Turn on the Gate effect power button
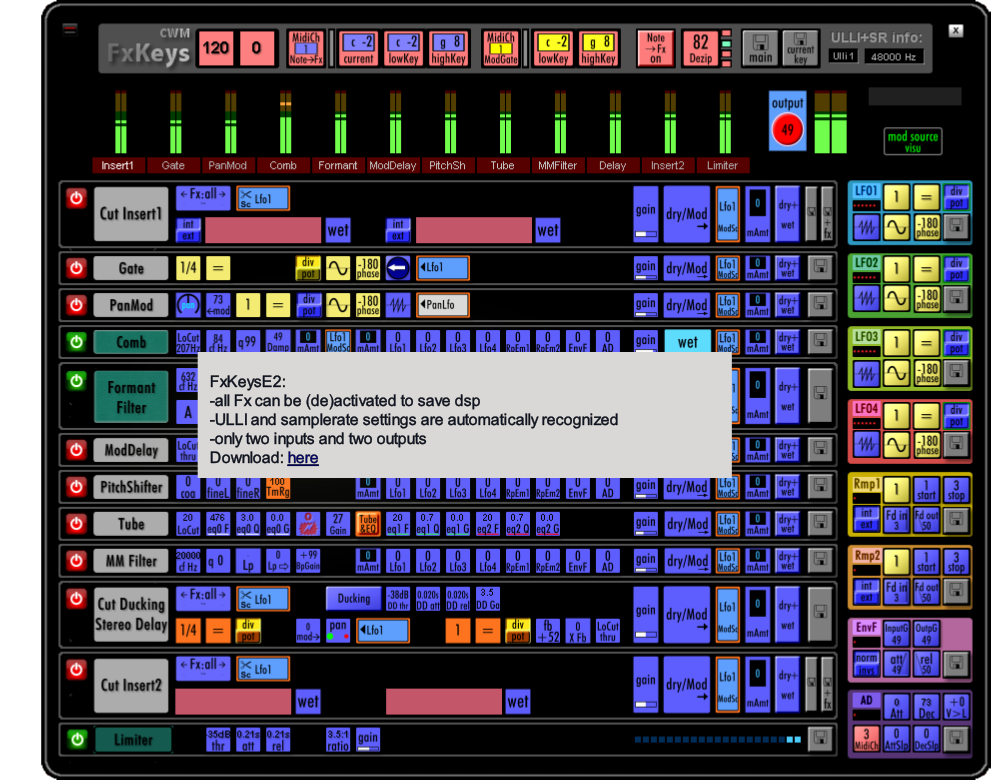 [x=76, y=268]
